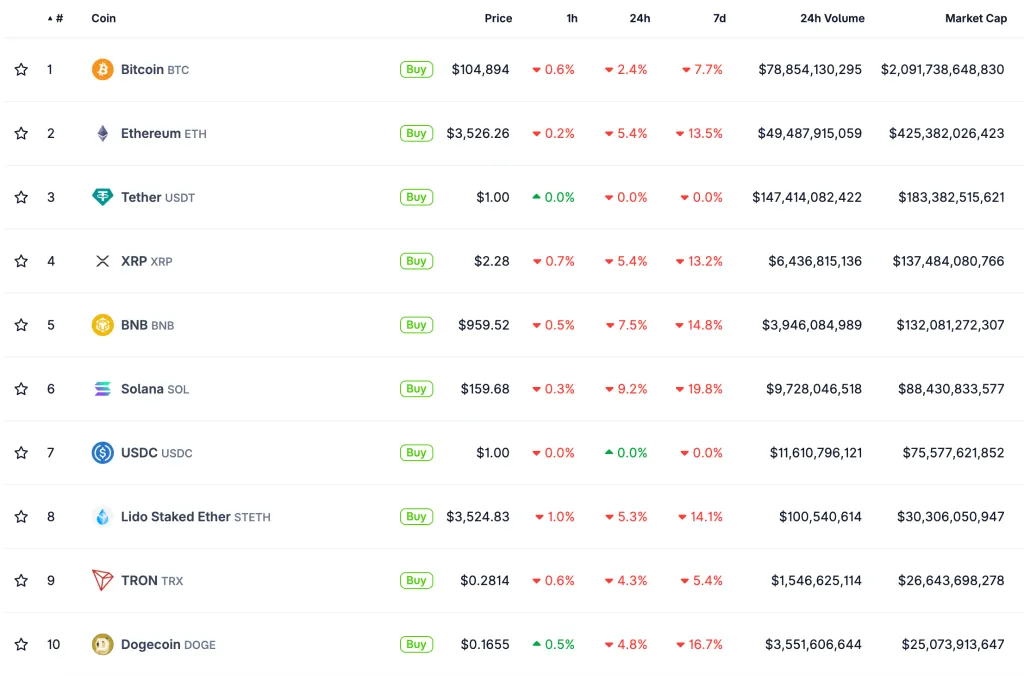Favorite Bitcoin with the star toggle
The width and height of the screenshot is (1024, 676).
[21, 69]
